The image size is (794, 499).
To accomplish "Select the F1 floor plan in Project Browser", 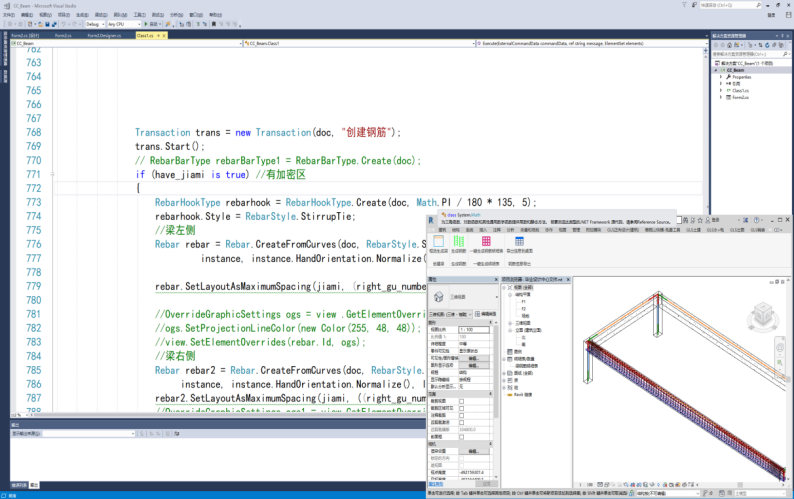I will [x=524, y=301].
